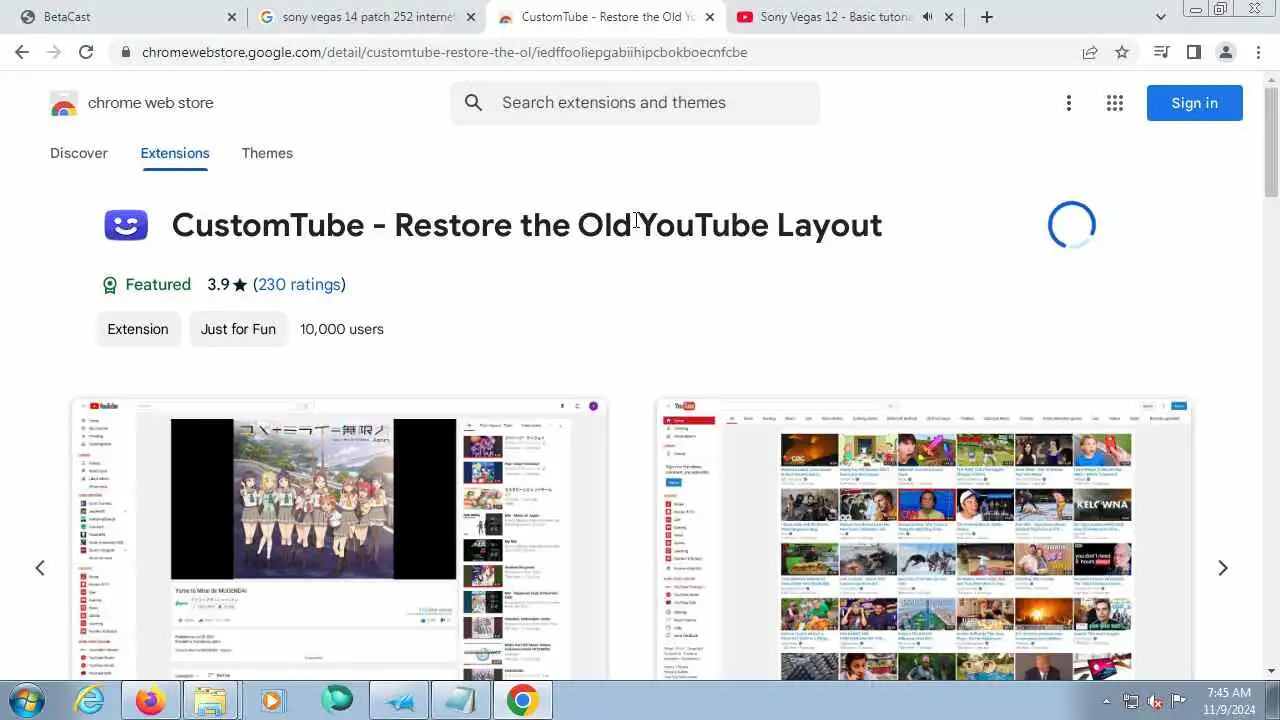This screenshot has width=1280, height=720.
Task: Open the tab search dropdown
Action: pos(1160,17)
